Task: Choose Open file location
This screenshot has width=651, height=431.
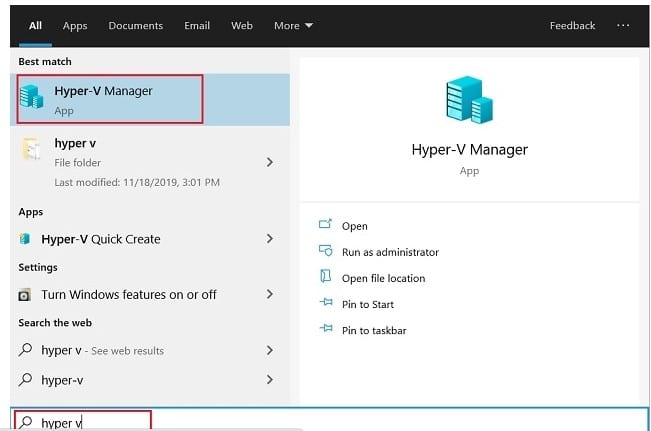Action: click(384, 278)
